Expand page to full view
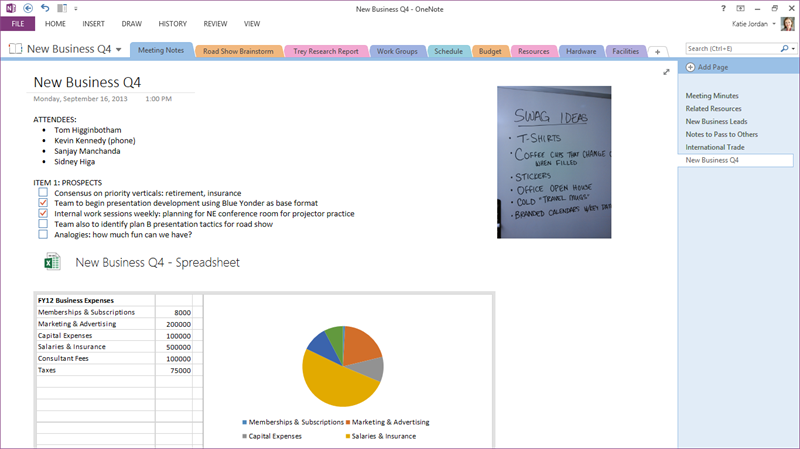 [667, 72]
